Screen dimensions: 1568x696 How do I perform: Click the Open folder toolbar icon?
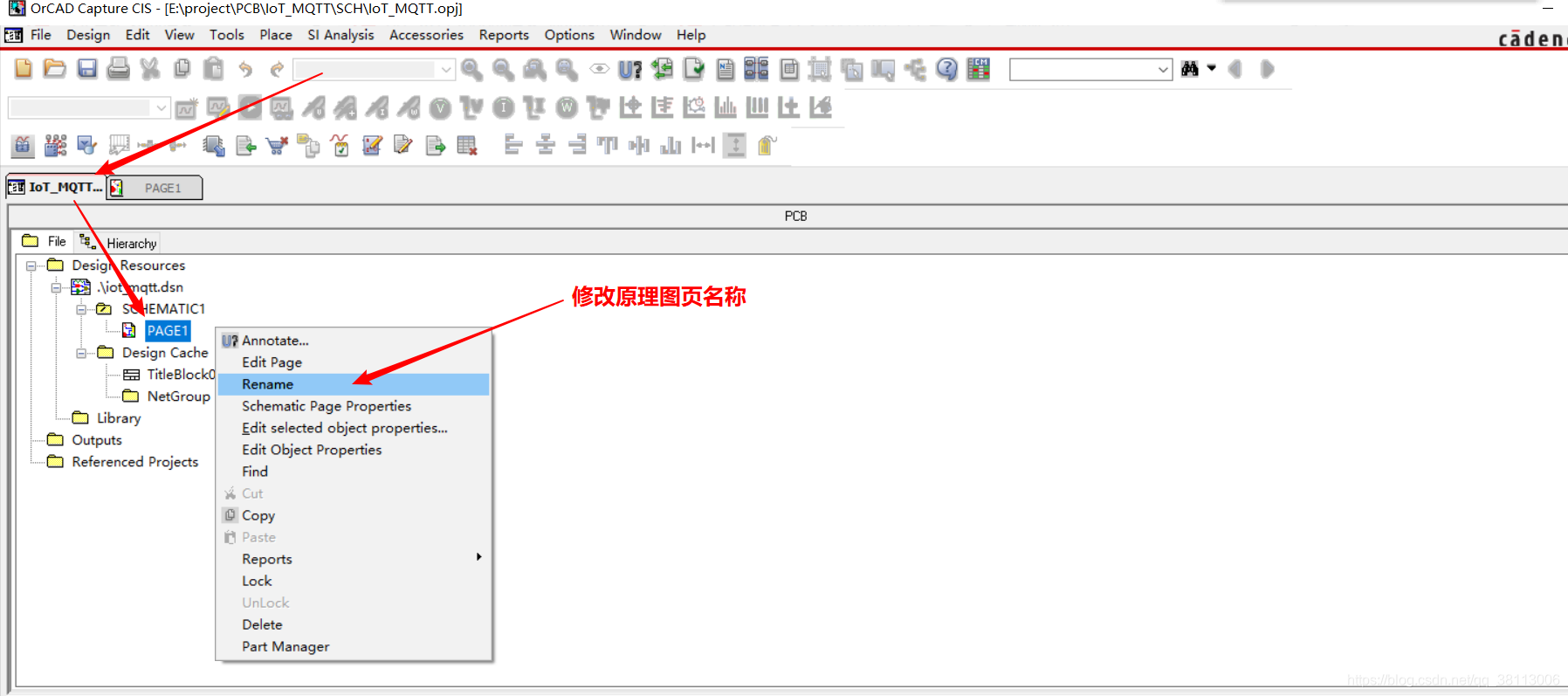click(55, 69)
